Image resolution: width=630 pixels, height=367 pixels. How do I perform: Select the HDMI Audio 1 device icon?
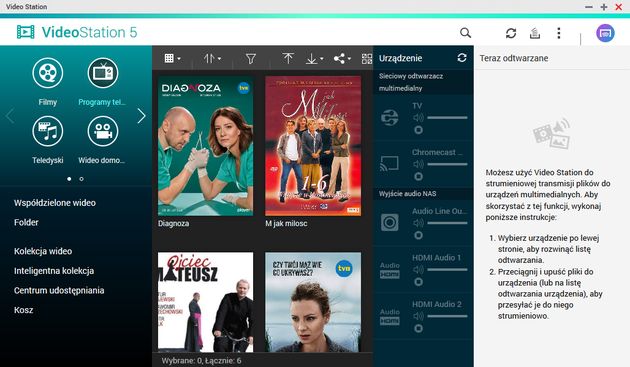(x=389, y=270)
